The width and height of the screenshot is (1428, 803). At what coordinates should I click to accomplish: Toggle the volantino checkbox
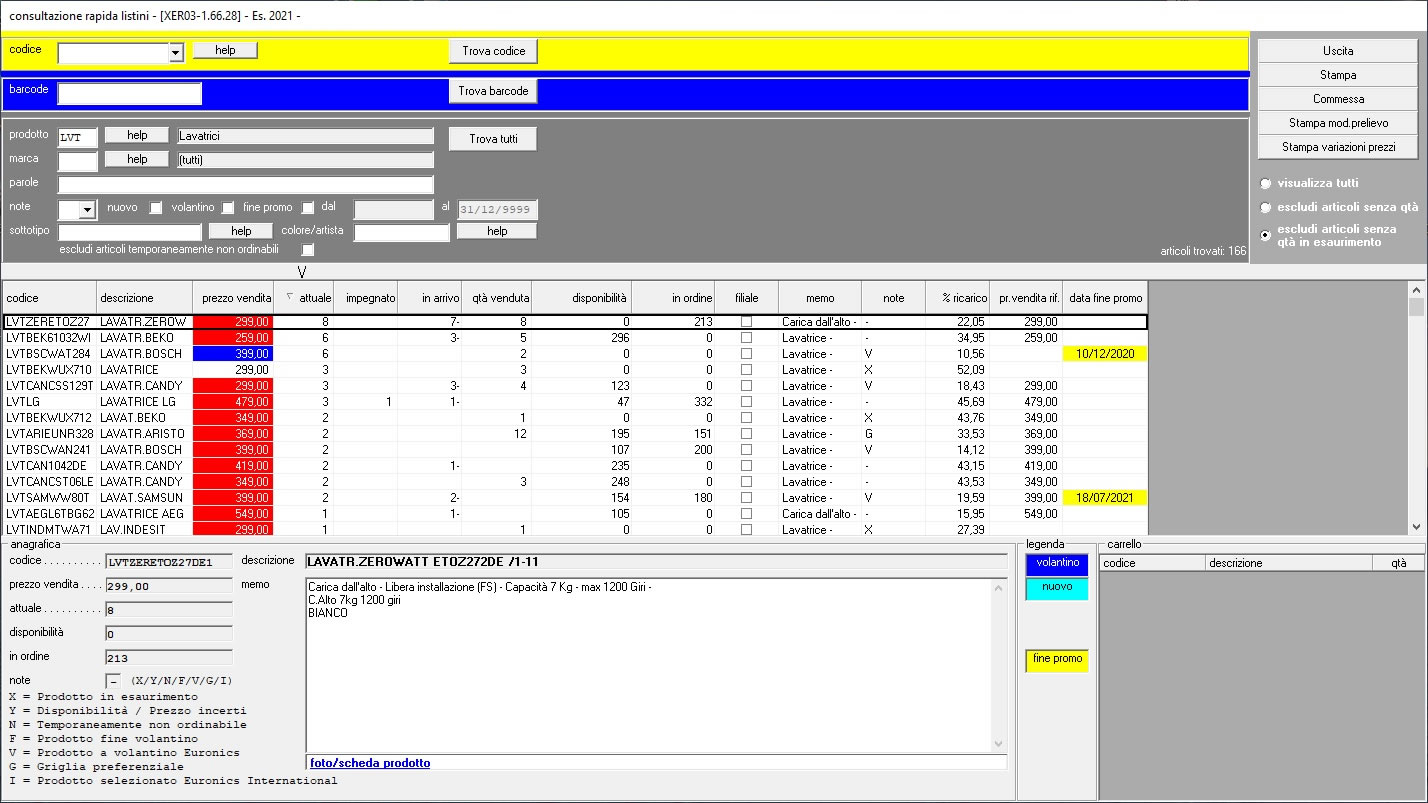click(228, 208)
